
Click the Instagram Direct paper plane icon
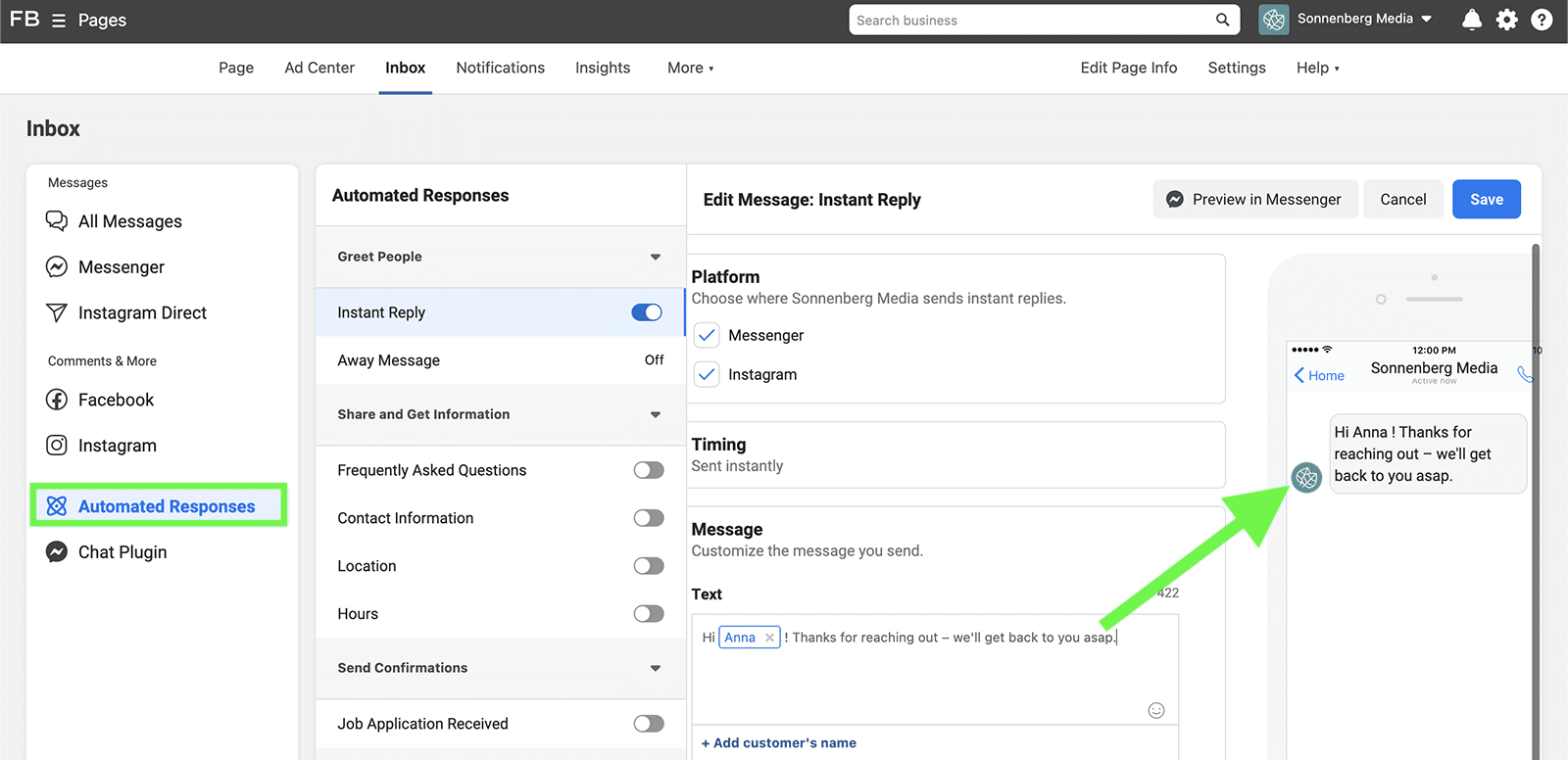[x=57, y=312]
